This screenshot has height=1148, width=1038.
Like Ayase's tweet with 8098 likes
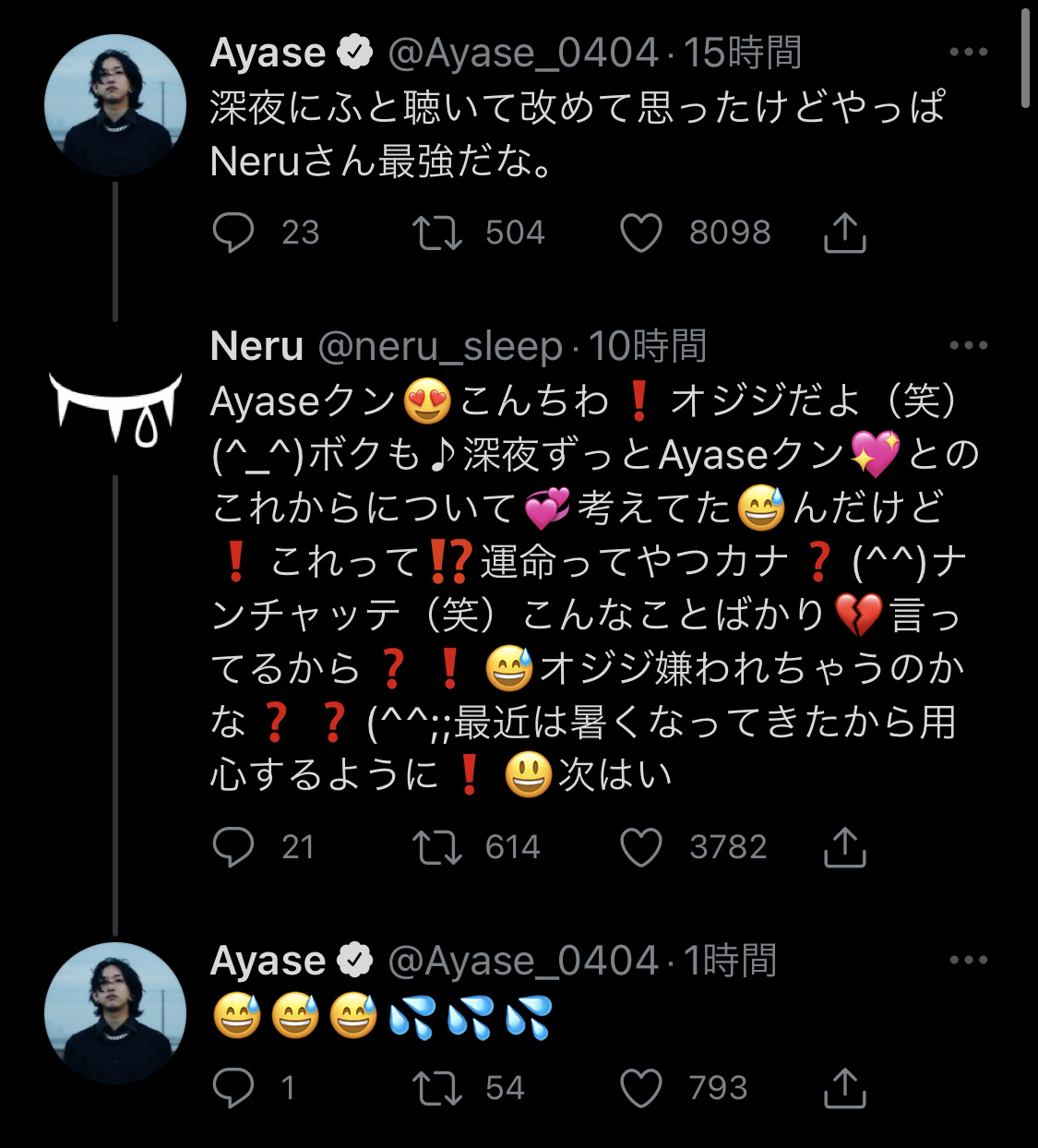pos(641,233)
